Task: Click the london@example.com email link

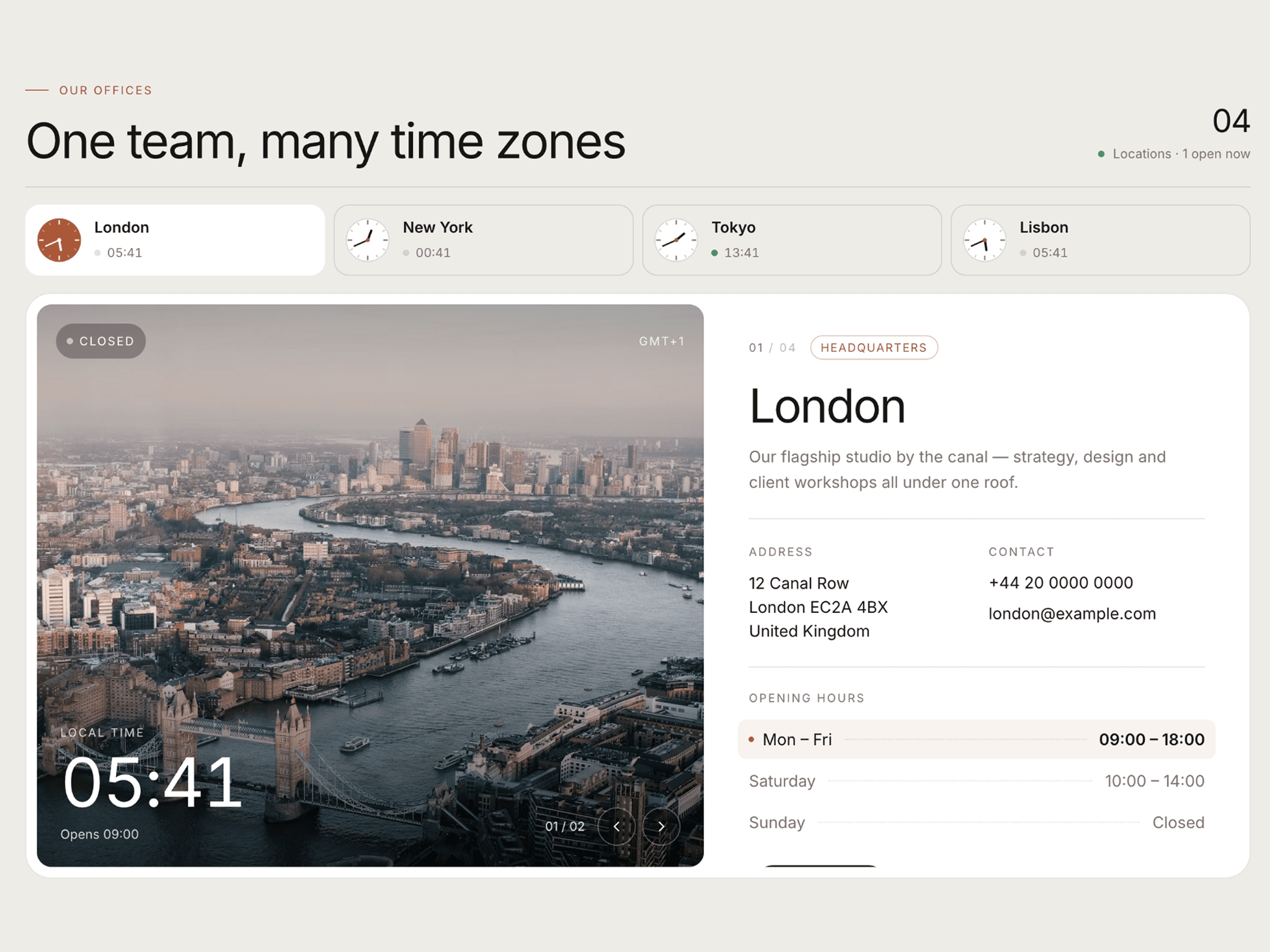Action: coord(1072,614)
